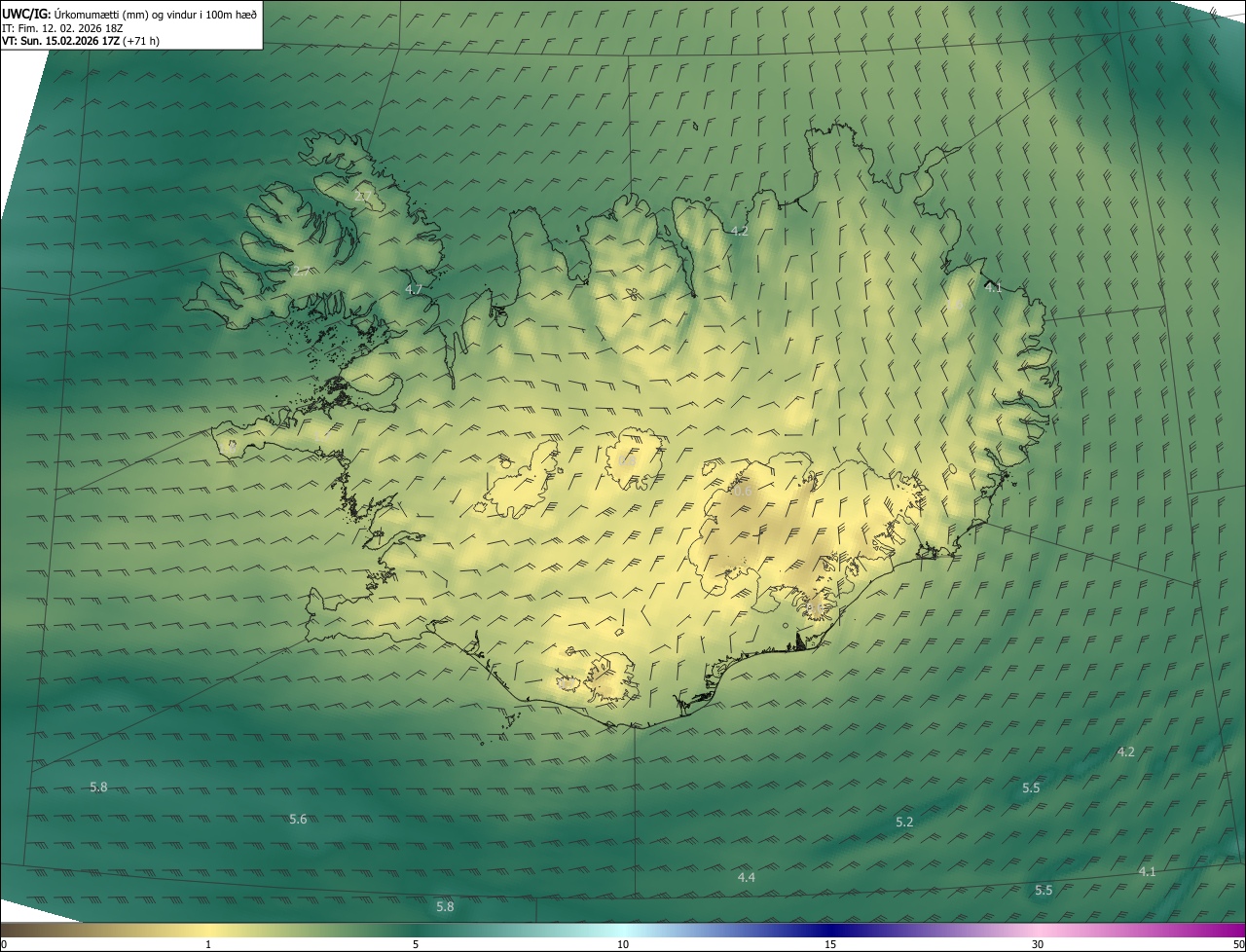Click the 4.2 label on Iceland's north coast
The height and width of the screenshot is (952, 1246).
pos(739,232)
